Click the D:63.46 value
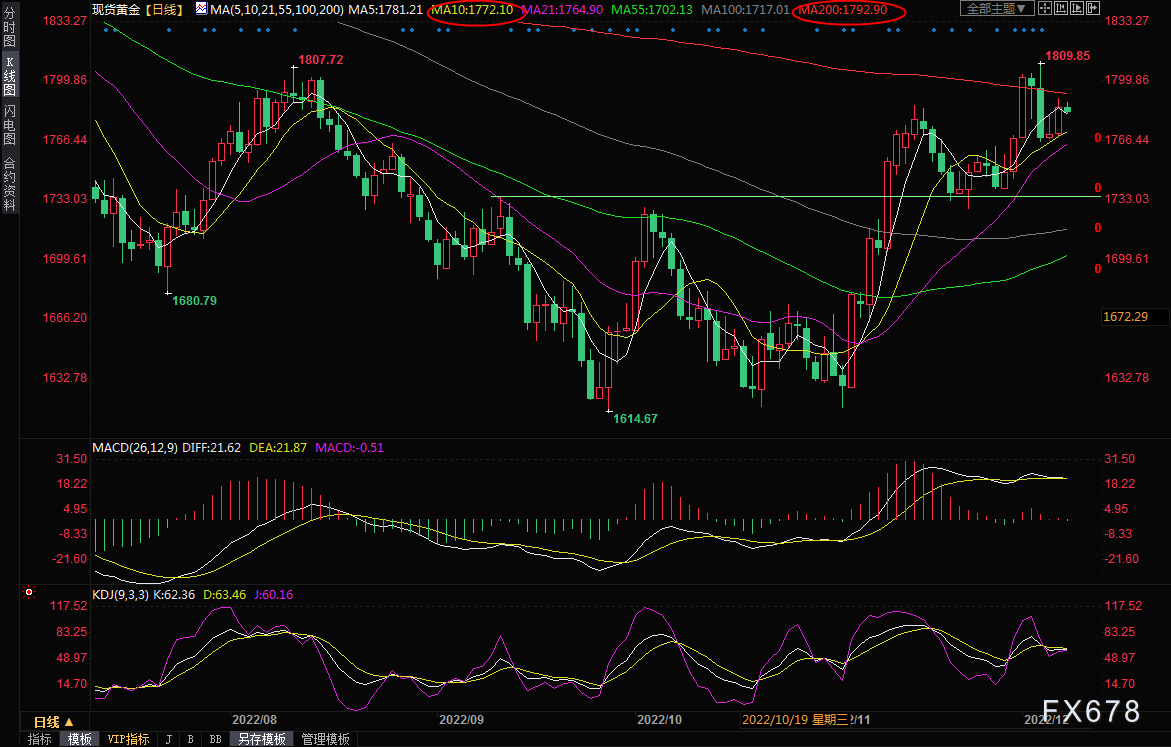The image size is (1171, 747). (225, 595)
